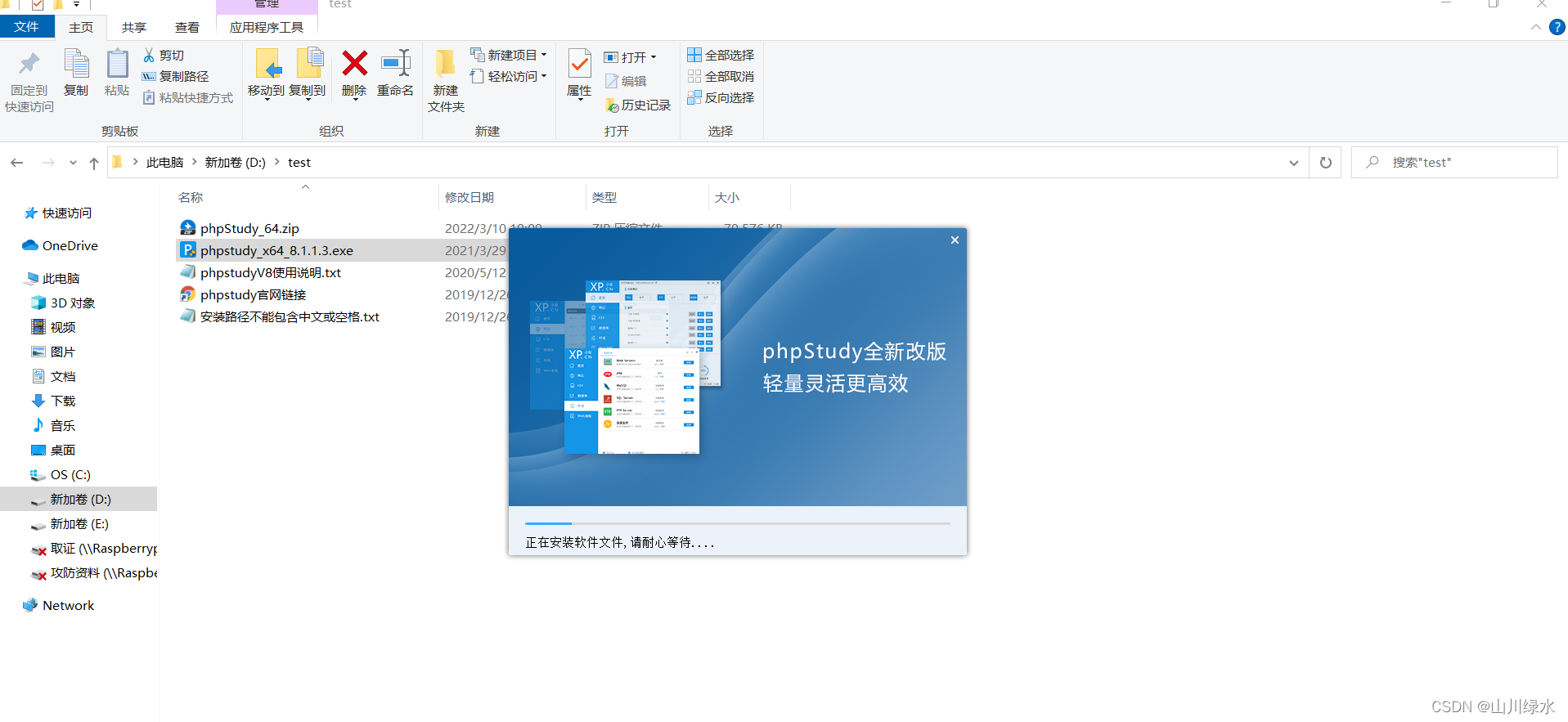Open the Open (打开) dropdown in ribbon
This screenshot has width=1568, height=722.
click(630, 57)
